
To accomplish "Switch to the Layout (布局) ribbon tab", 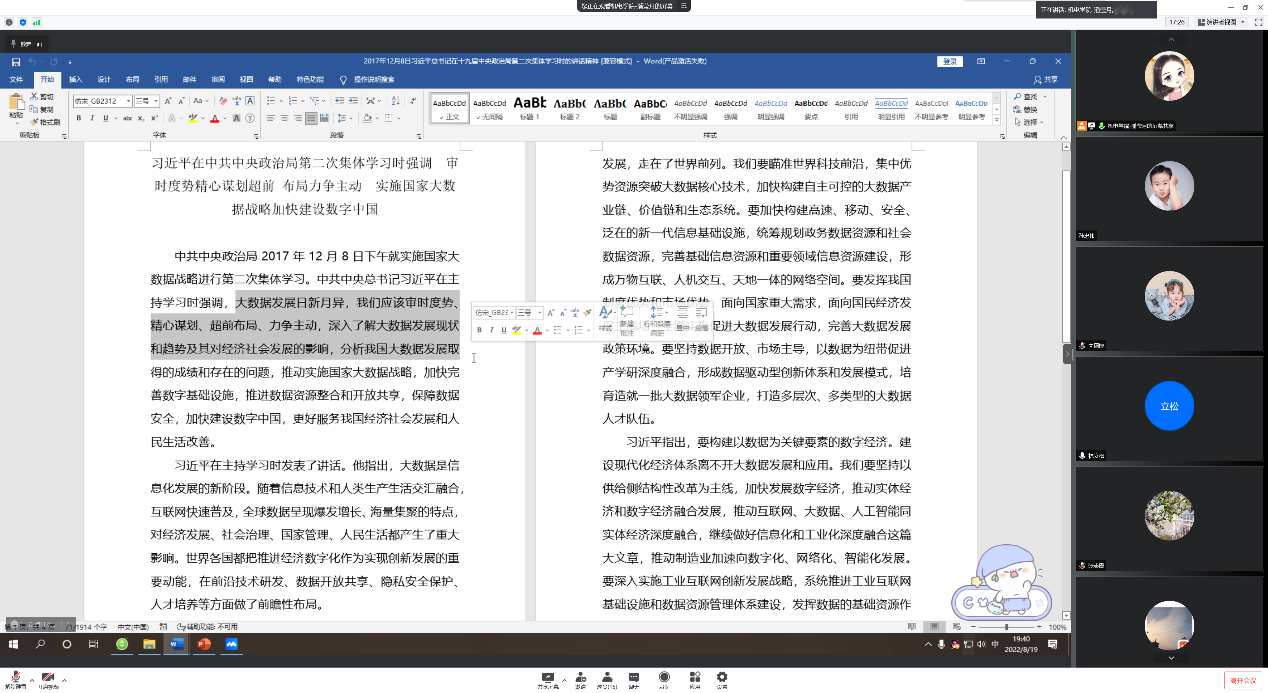I will (x=132, y=79).
